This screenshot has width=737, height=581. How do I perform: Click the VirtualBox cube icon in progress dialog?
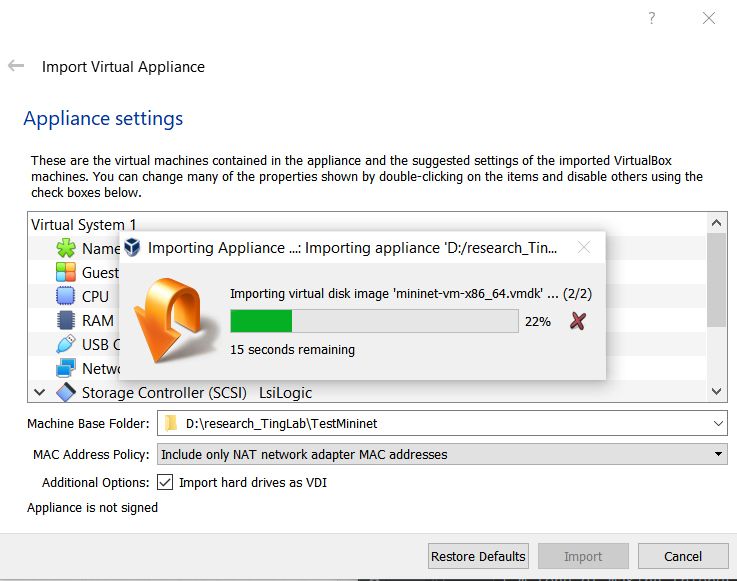(x=133, y=247)
